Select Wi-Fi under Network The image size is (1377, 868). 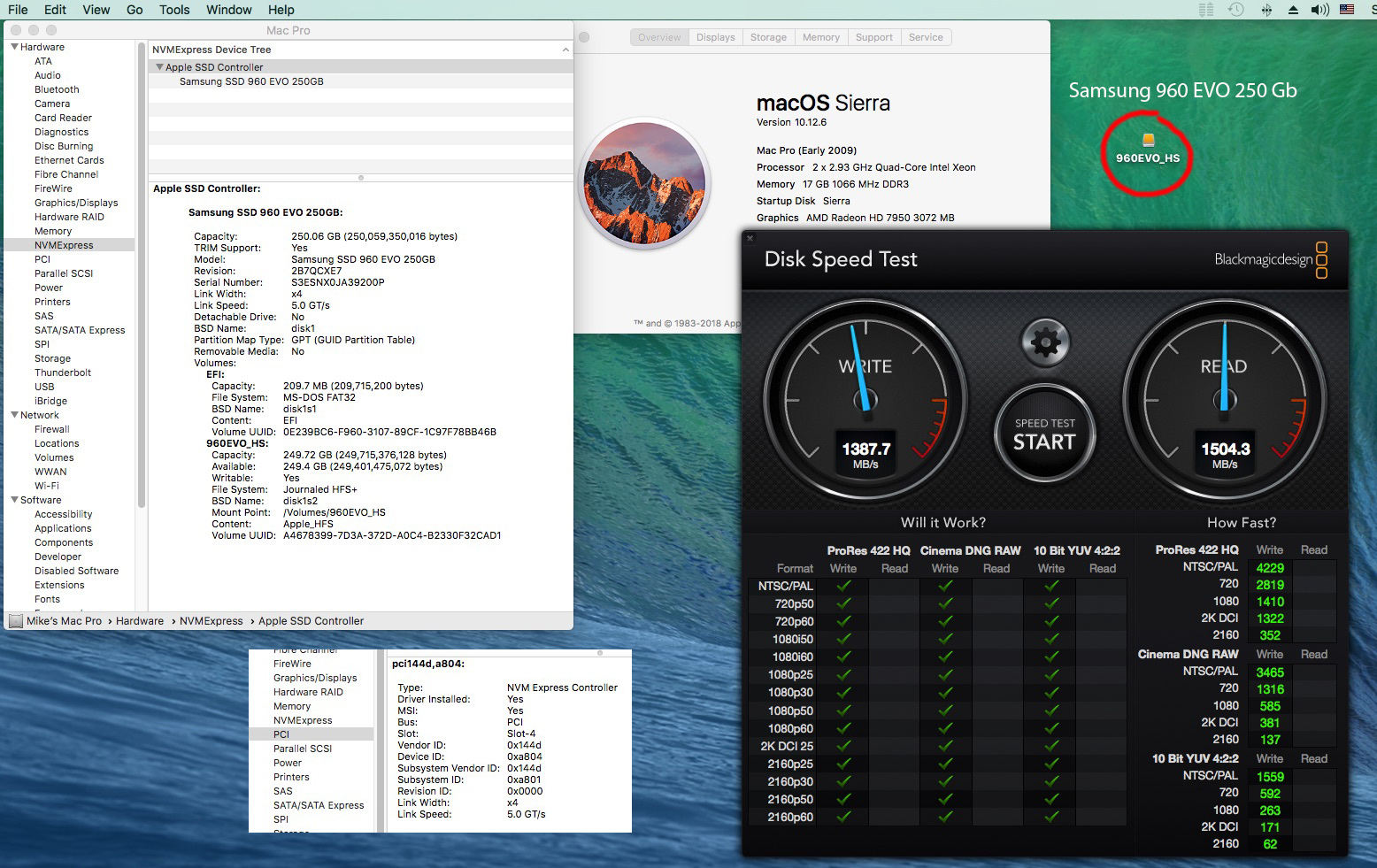pyautogui.click(x=47, y=486)
